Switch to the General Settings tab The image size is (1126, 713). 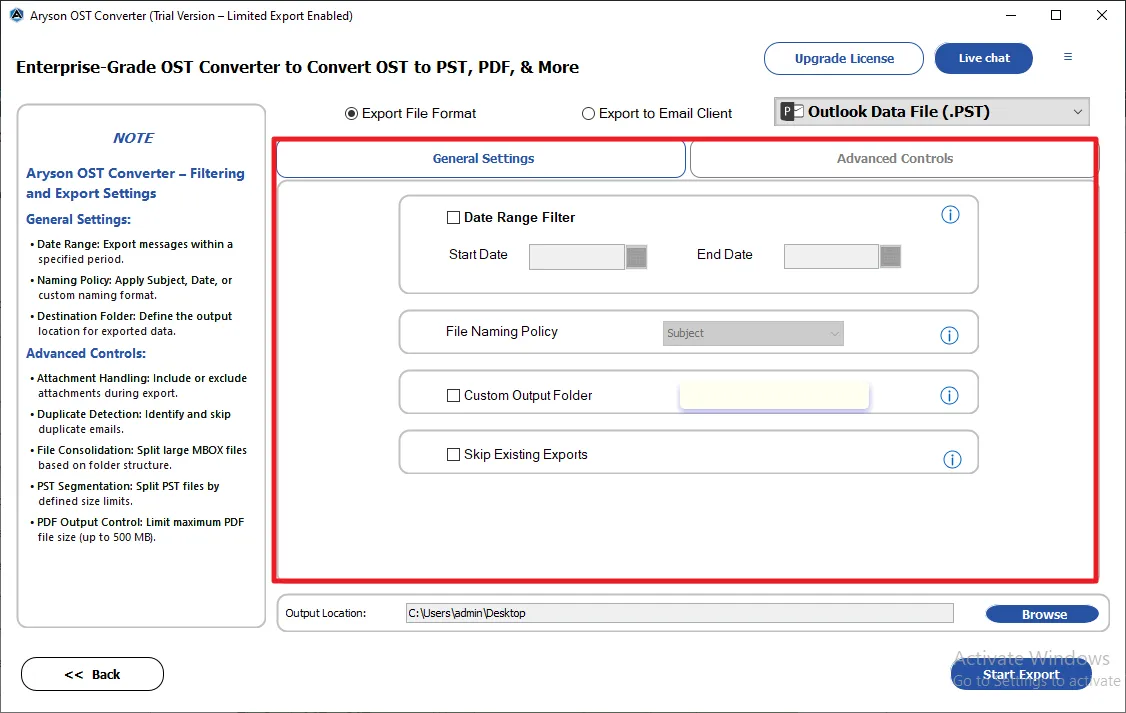point(481,159)
